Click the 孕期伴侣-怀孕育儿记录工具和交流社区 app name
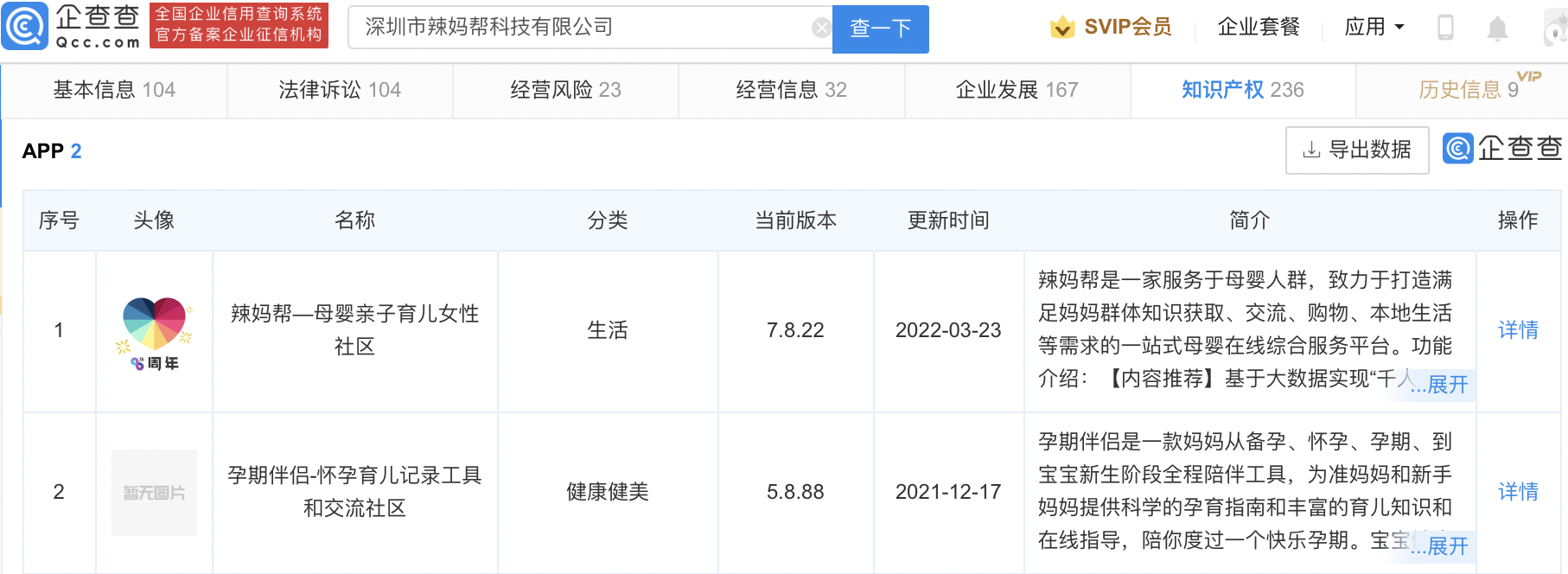This screenshot has height=574, width=1568. [355, 492]
